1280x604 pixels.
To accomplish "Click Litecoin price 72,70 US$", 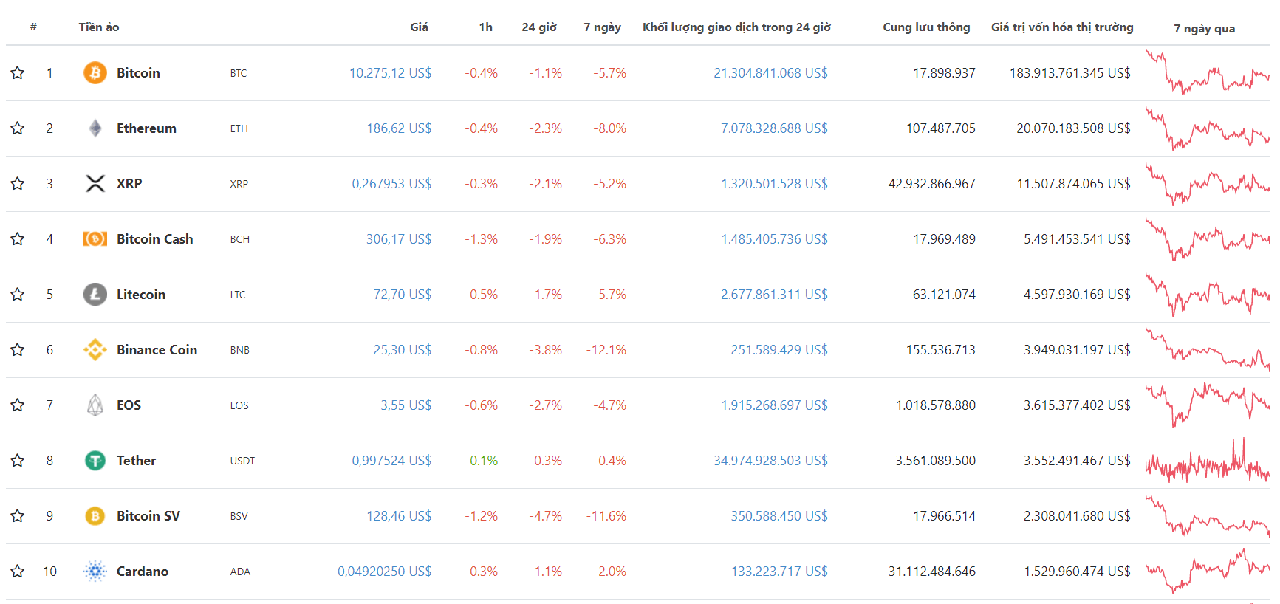I will tap(403, 294).
